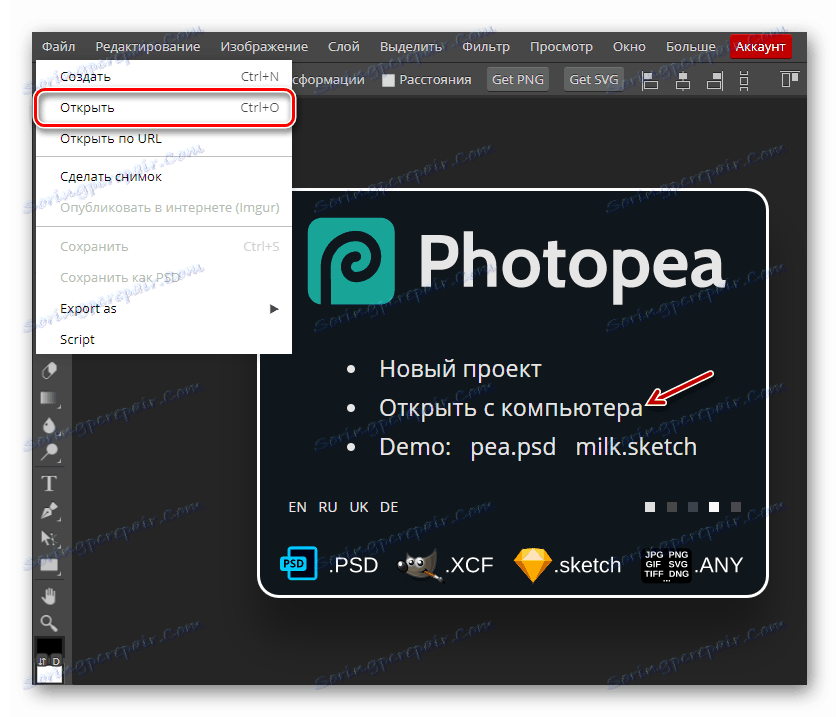Select the Blur droplet tool
Viewport: 839px width, 717px height.
(x=49, y=425)
